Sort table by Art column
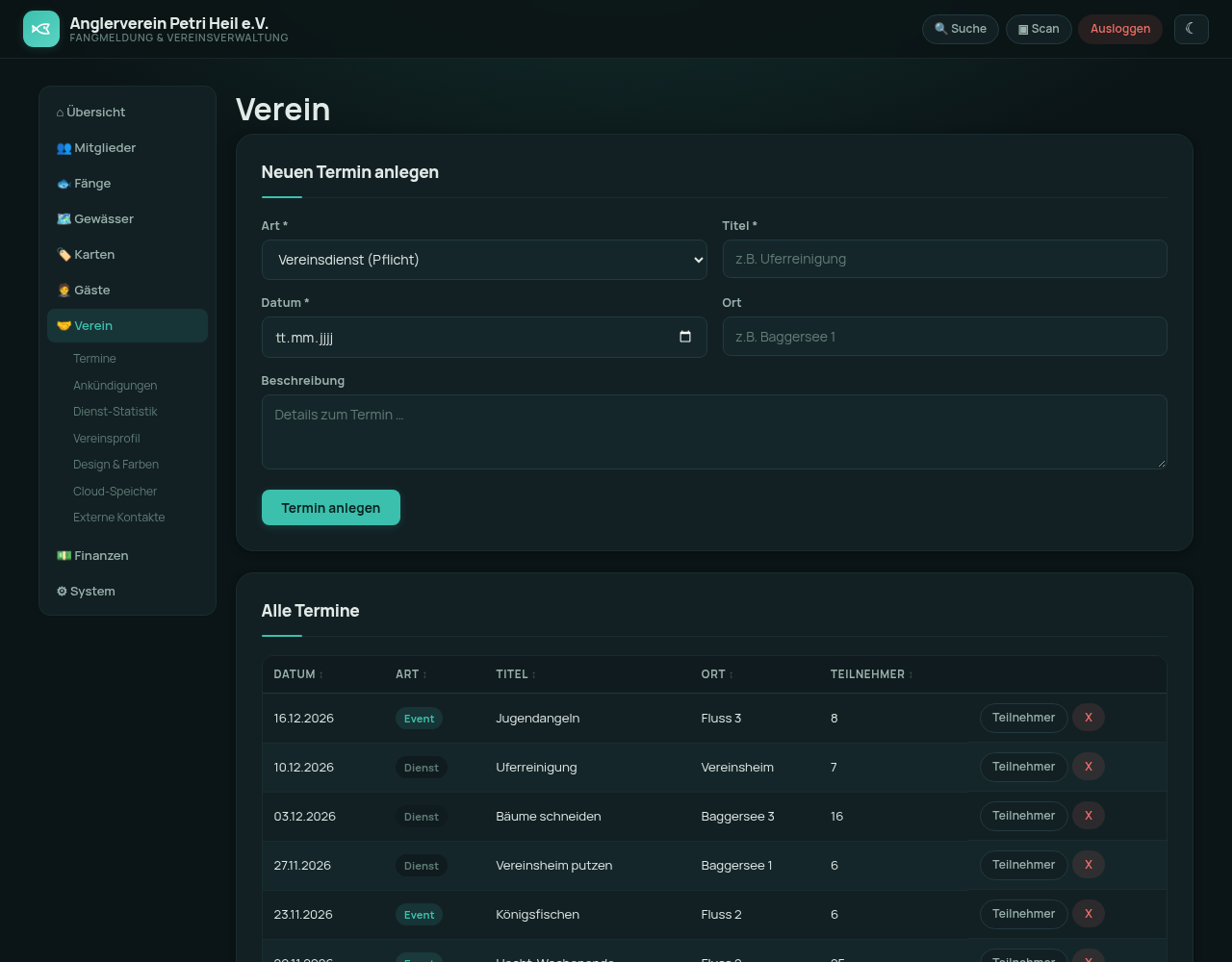Image resolution: width=1232 pixels, height=962 pixels. (411, 674)
